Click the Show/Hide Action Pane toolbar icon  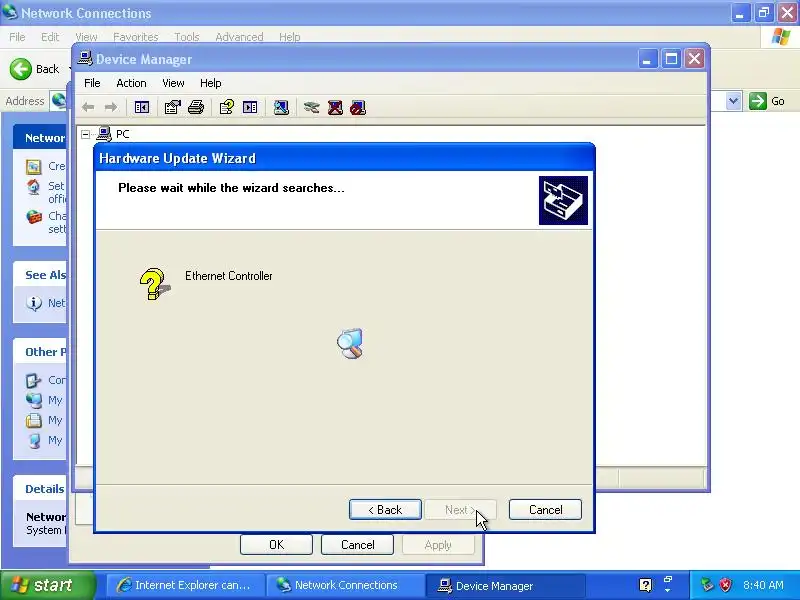(250, 107)
